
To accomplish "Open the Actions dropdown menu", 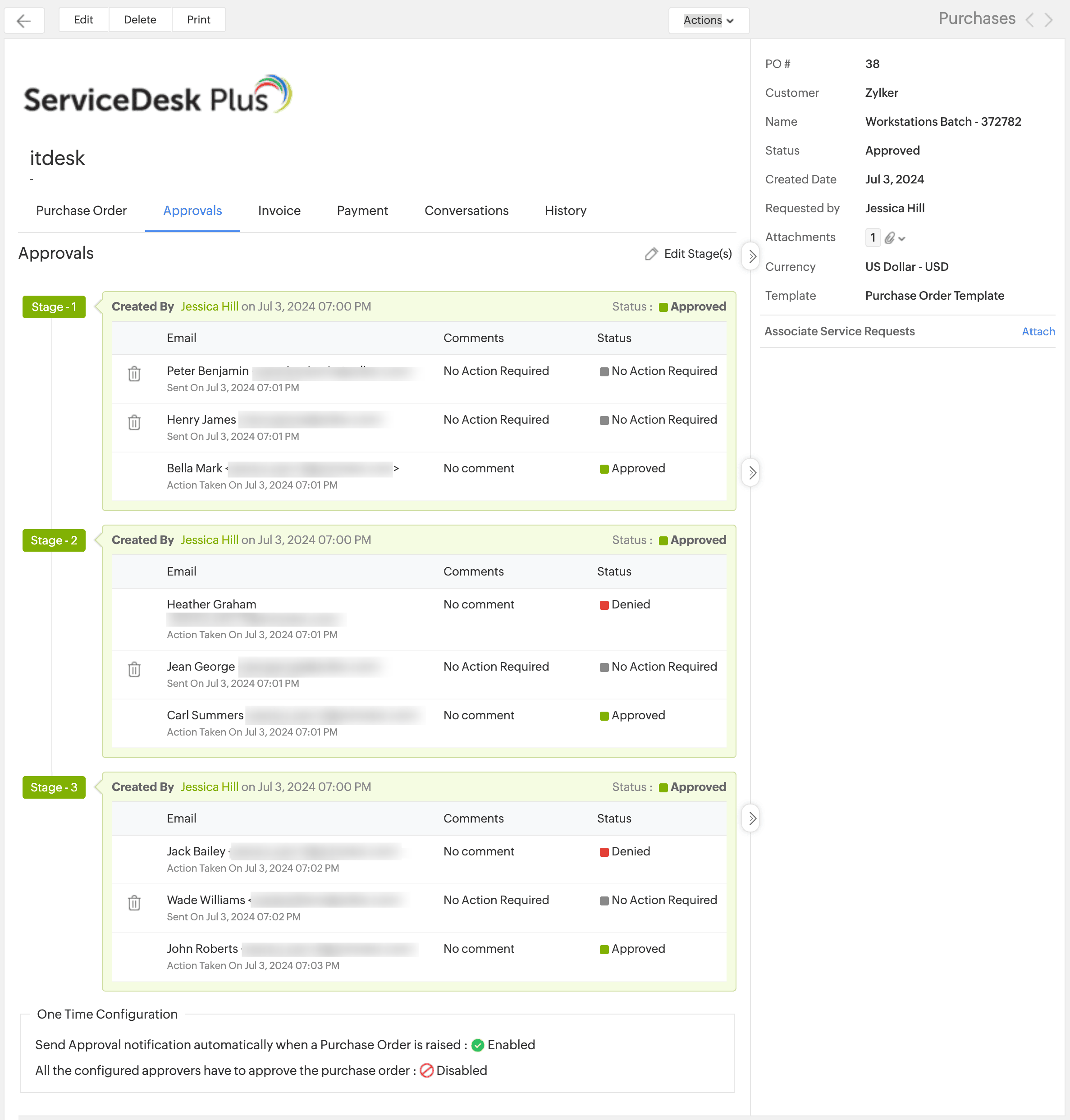I will (x=708, y=21).
